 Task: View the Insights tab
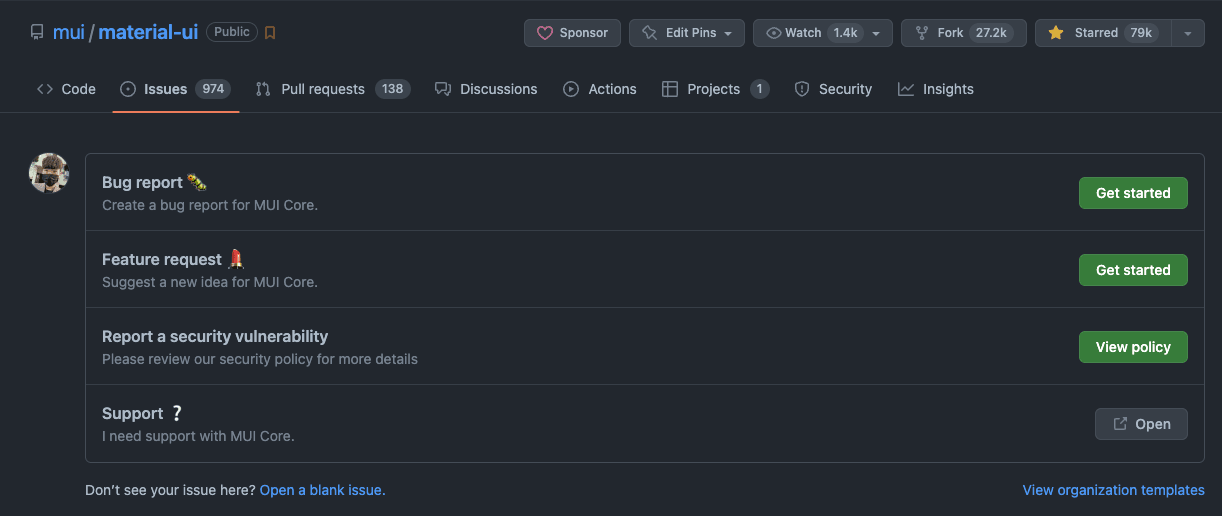tap(936, 89)
